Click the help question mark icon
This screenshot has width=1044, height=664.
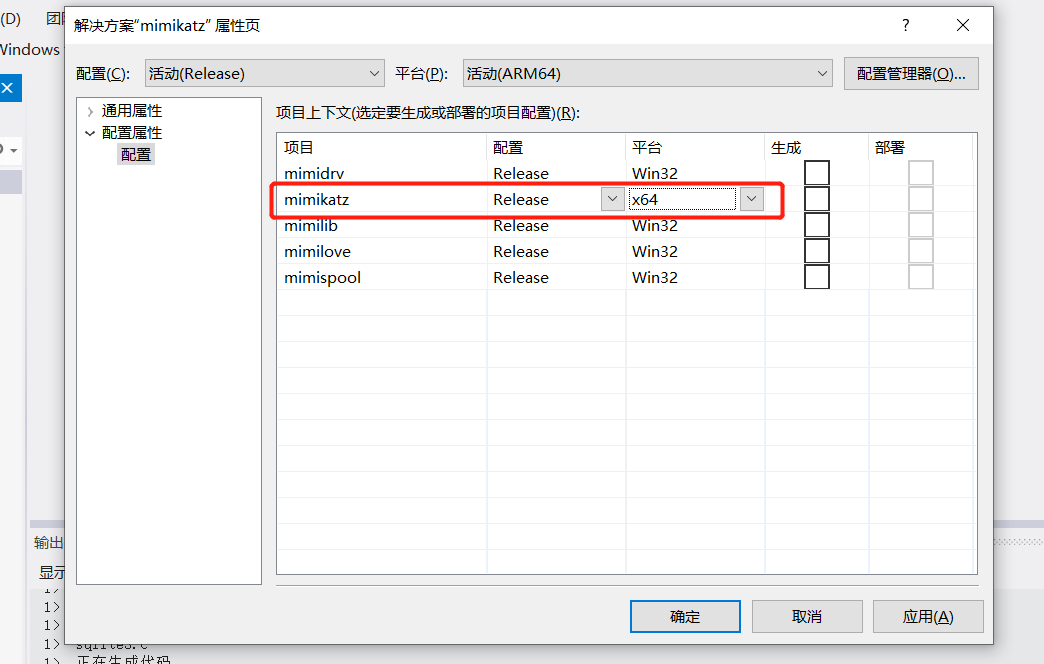[905, 25]
